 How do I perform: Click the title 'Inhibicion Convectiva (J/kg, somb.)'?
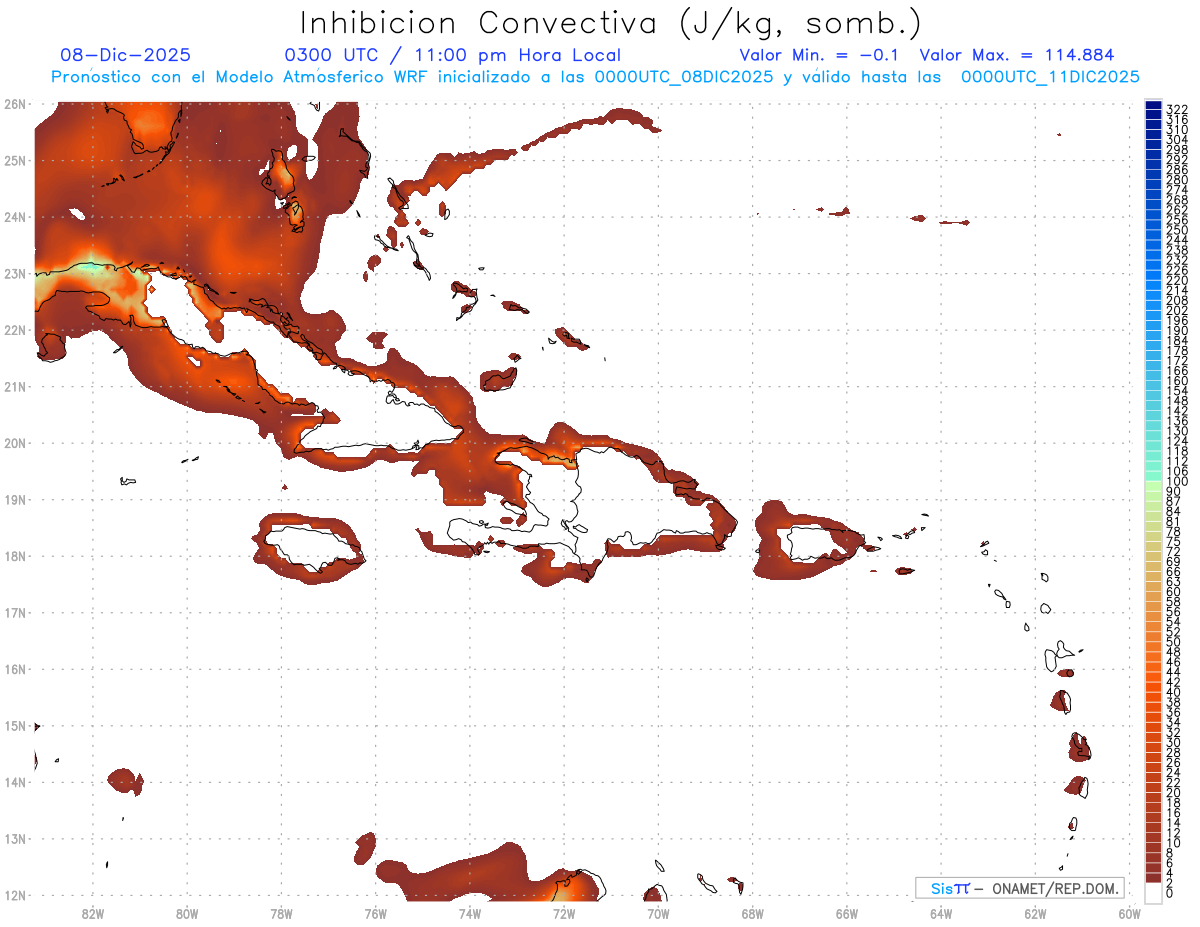(611, 23)
